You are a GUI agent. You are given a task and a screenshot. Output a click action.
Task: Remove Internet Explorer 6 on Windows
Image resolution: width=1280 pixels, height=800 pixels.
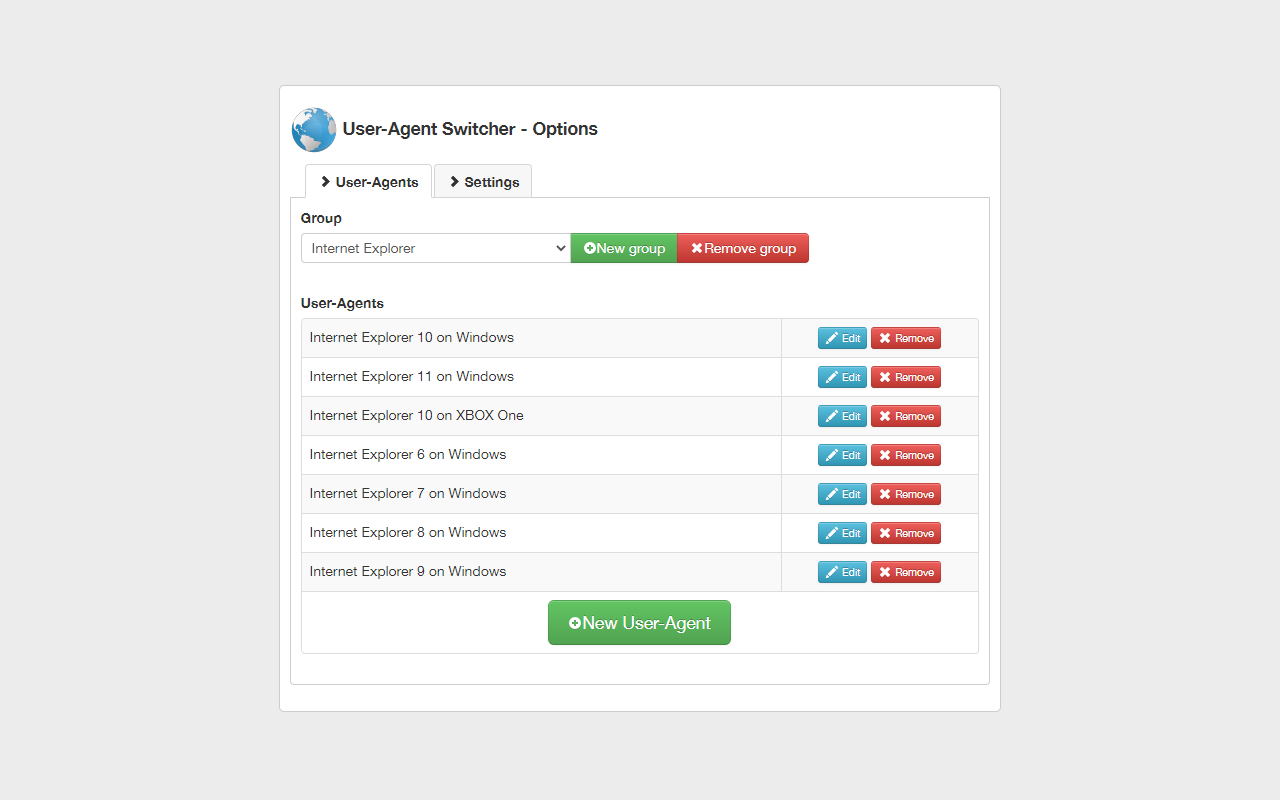tap(906, 455)
